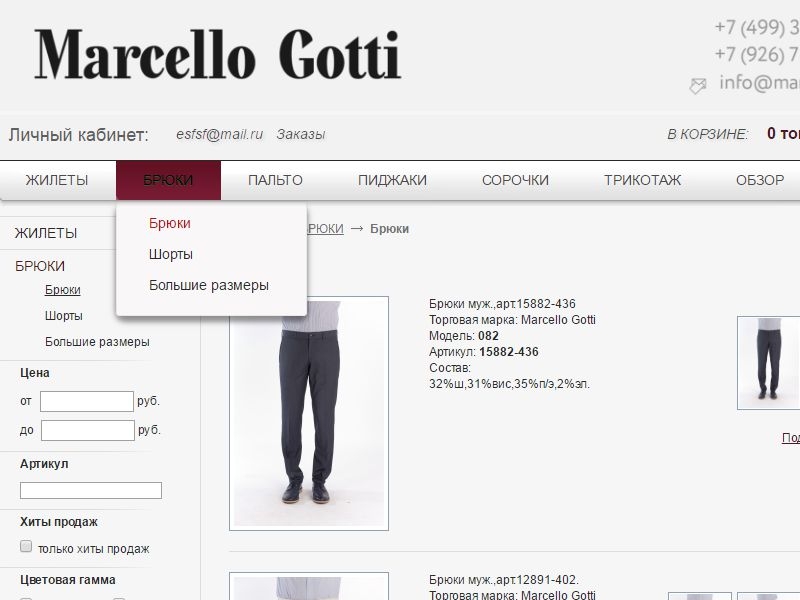The image size is (800, 600).
Task: Click the Marcello Gotti logo
Action: (x=217, y=55)
